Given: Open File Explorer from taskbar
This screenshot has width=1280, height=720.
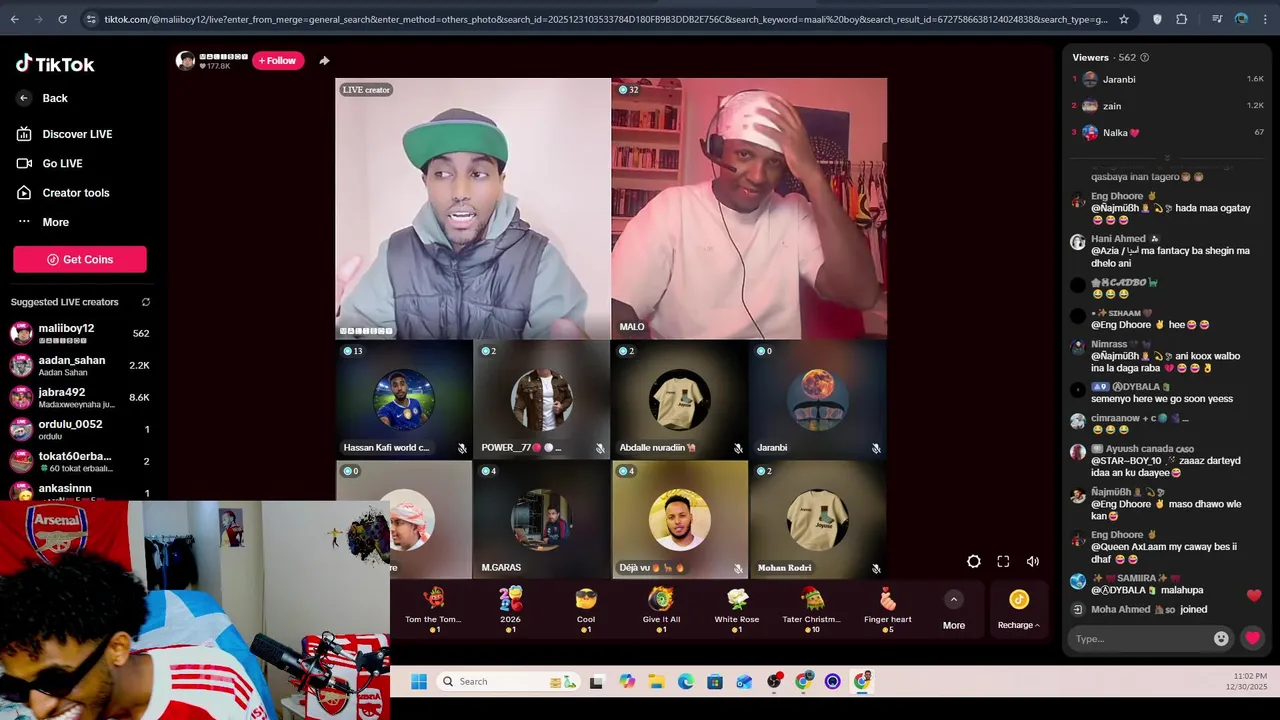Looking at the screenshot, I should [x=656, y=682].
